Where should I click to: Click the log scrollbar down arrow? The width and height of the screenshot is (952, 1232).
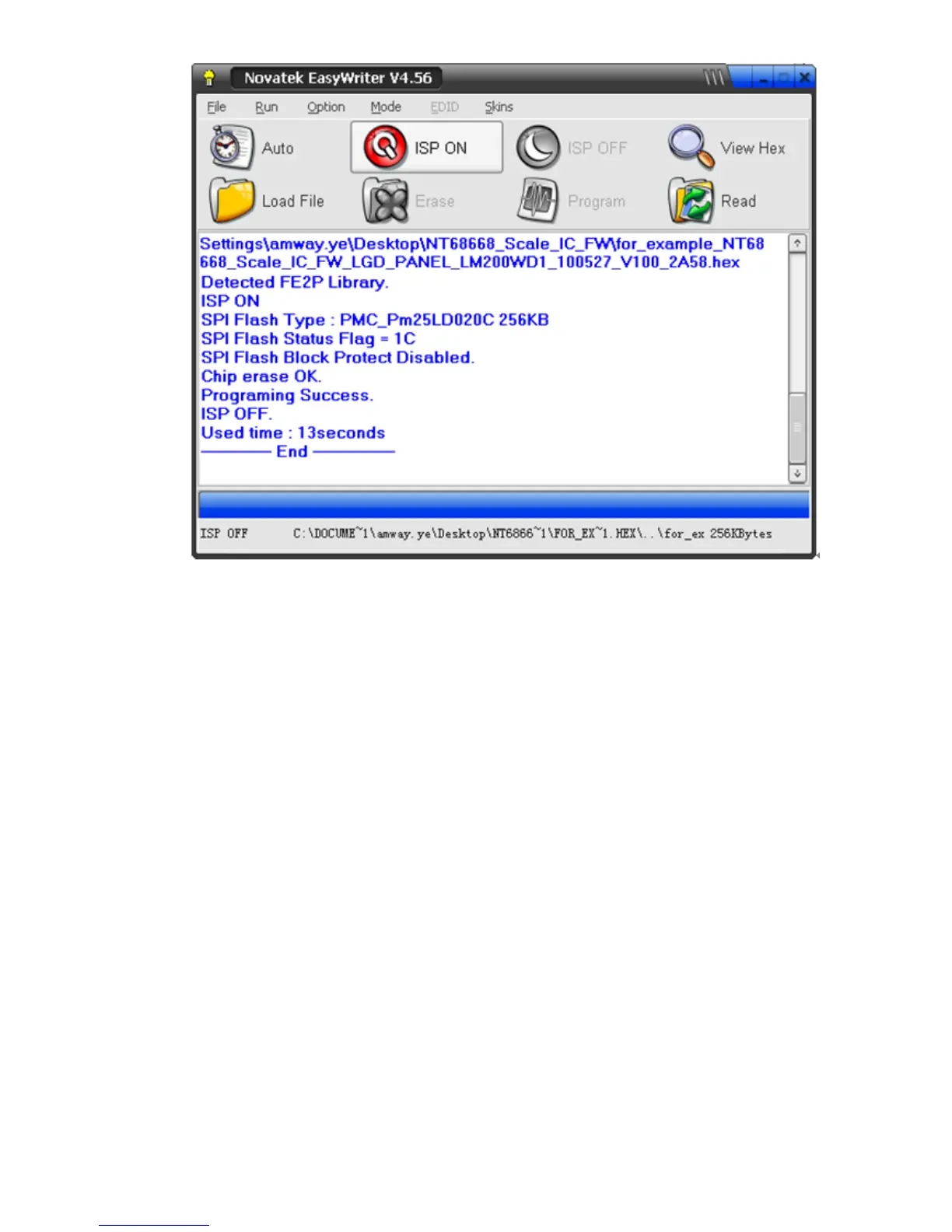(797, 474)
